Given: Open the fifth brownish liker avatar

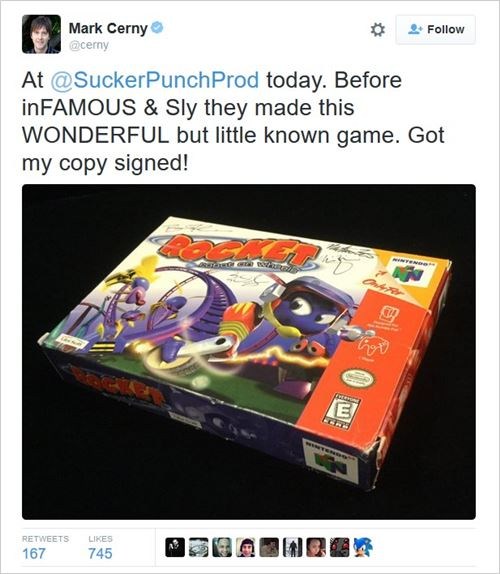Looking at the screenshot, I should point(269,548).
